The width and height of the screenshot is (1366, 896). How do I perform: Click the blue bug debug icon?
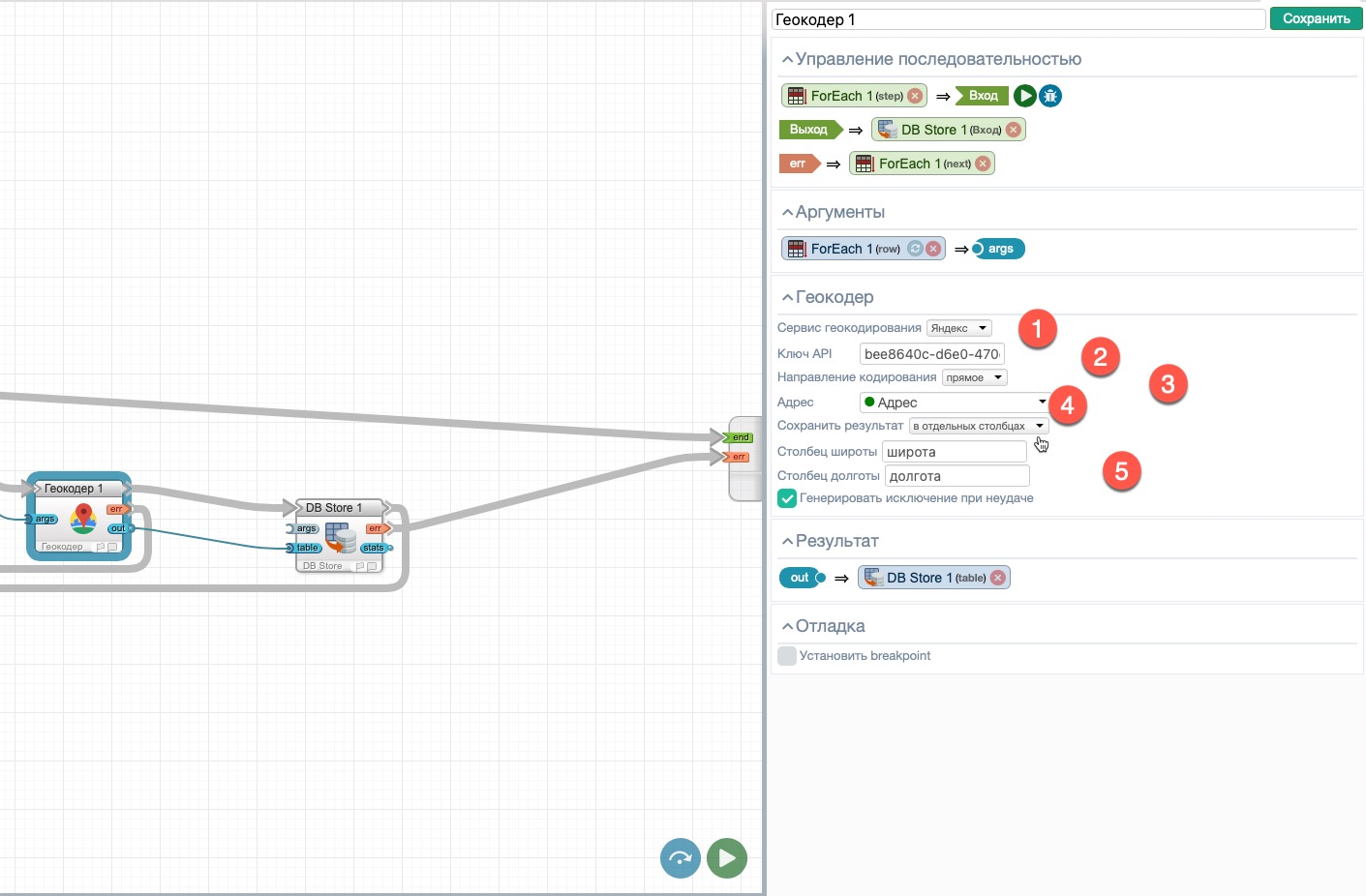click(x=1050, y=96)
